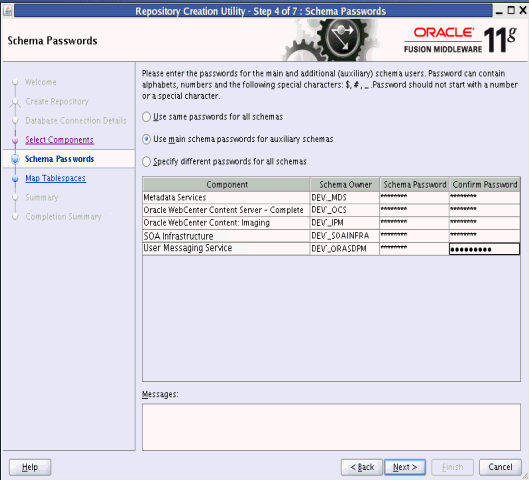Click the Schema Owner column header
The height and width of the screenshot is (480, 529).
pos(345,185)
